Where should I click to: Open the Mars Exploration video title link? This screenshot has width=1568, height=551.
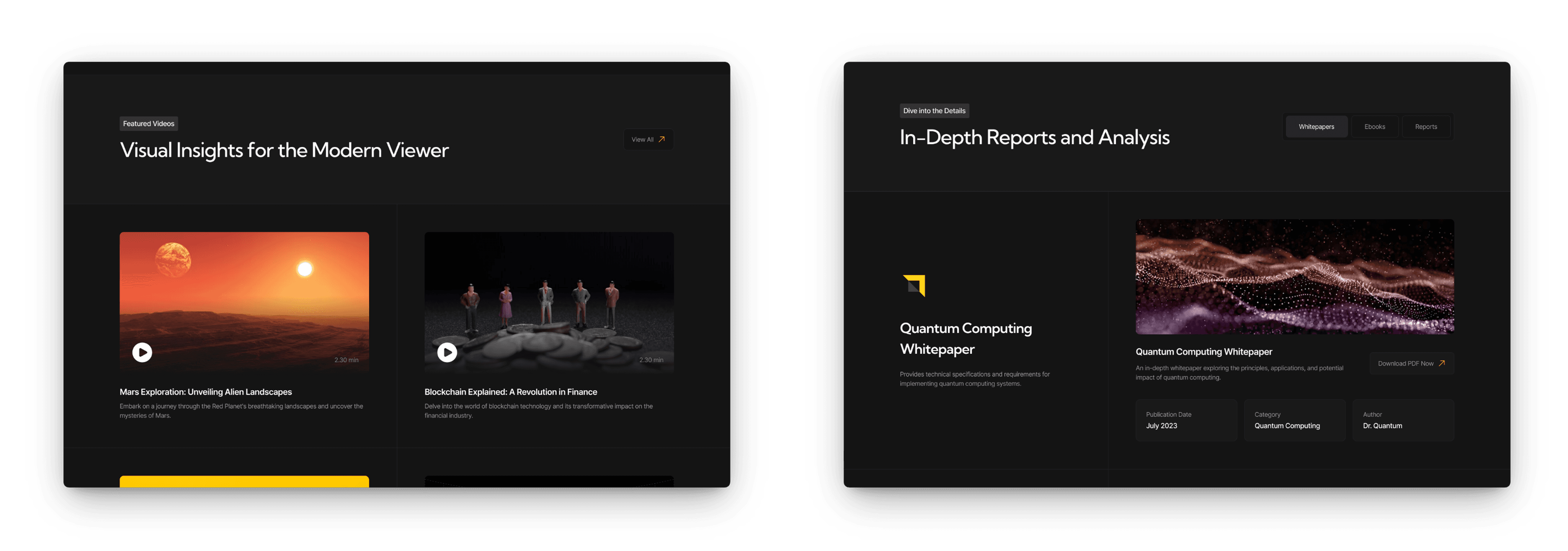click(x=206, y=392)
